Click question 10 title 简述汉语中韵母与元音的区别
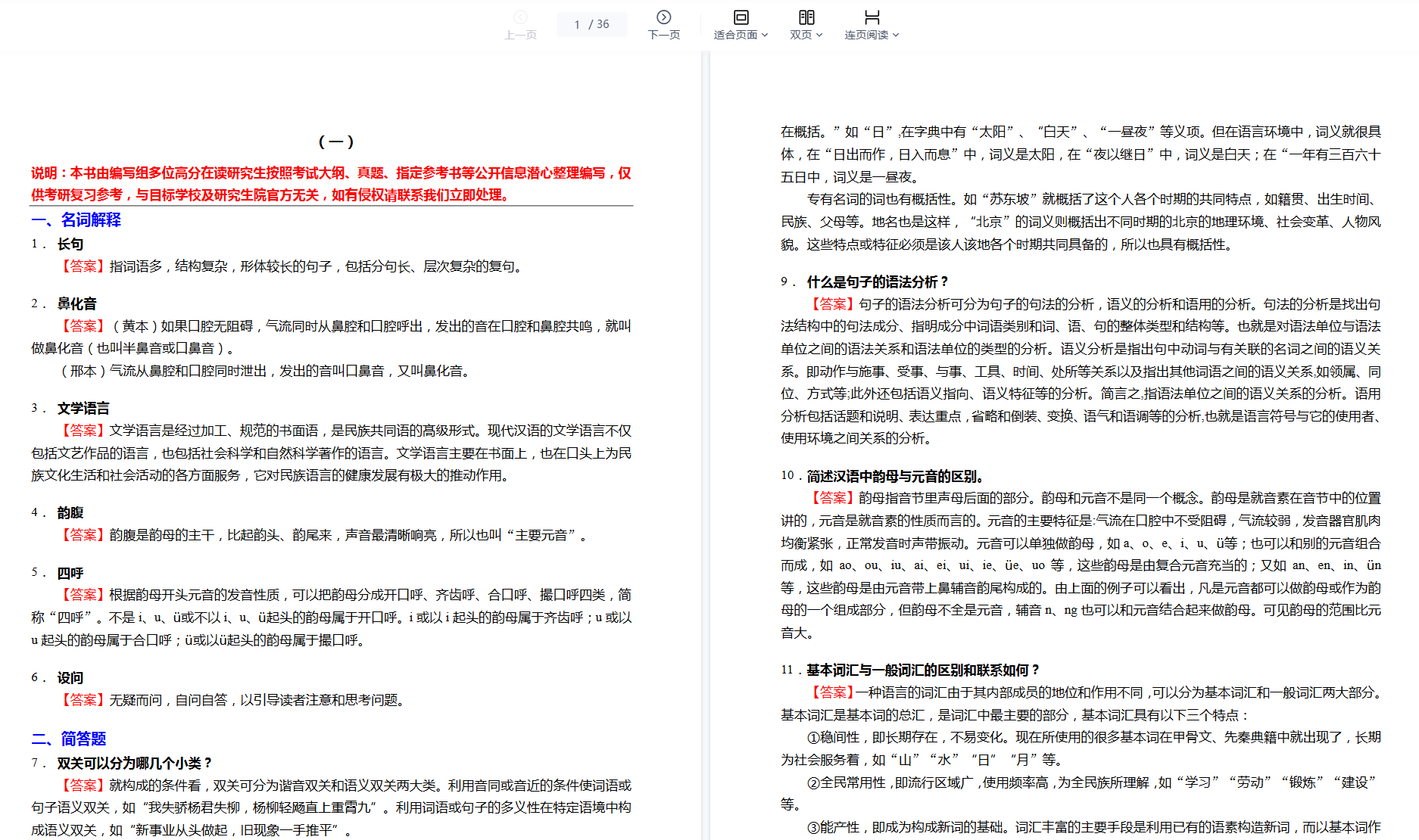The image size is (1419, 840). (x=894, y=476)
